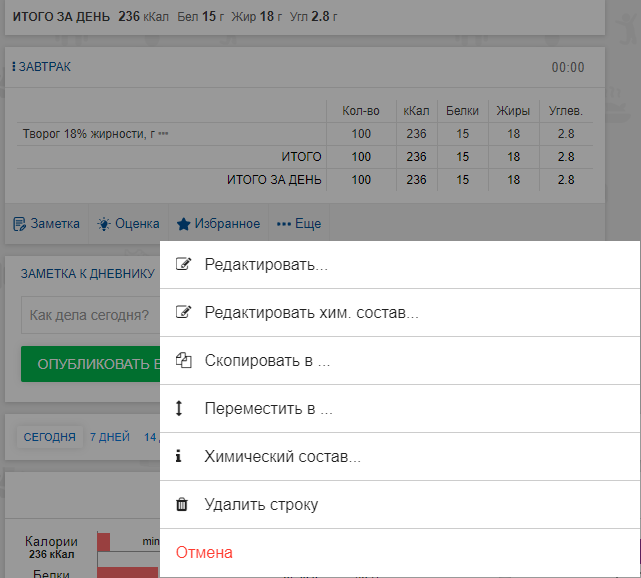Open the Завтрак meal options handle

(14, 67)
